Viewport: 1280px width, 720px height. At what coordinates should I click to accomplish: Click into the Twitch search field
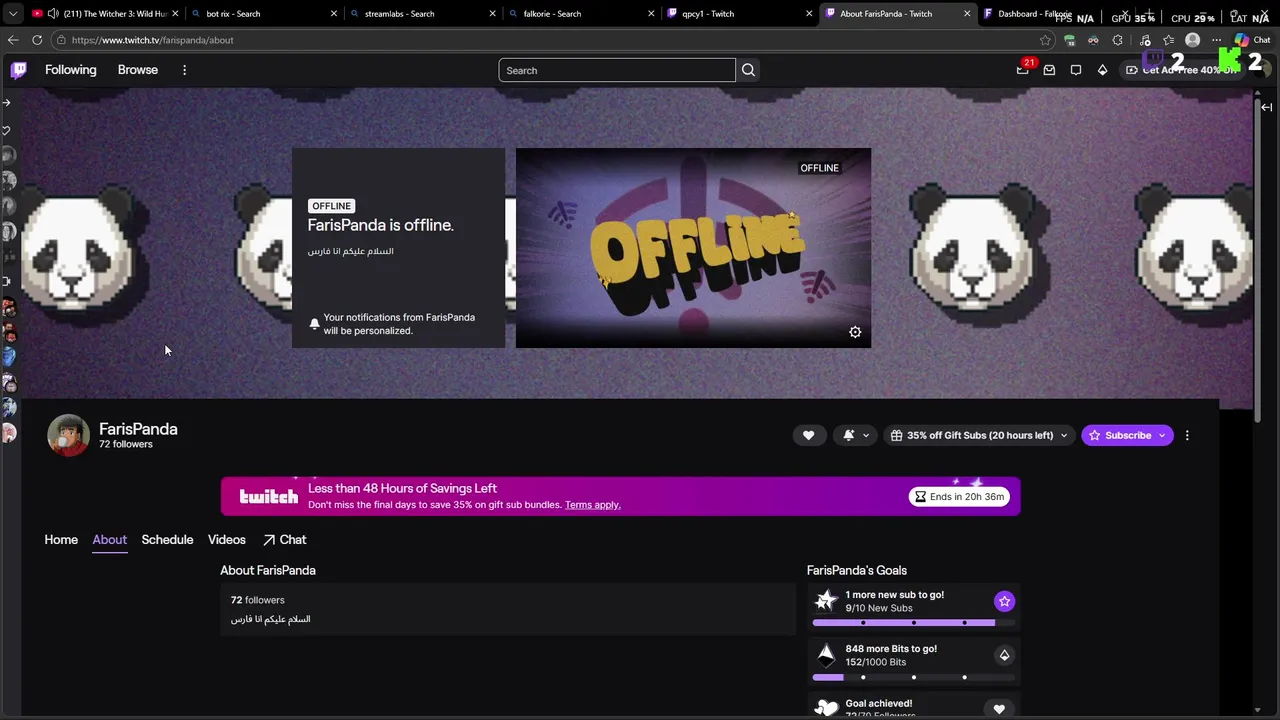[x=617, y=70]
